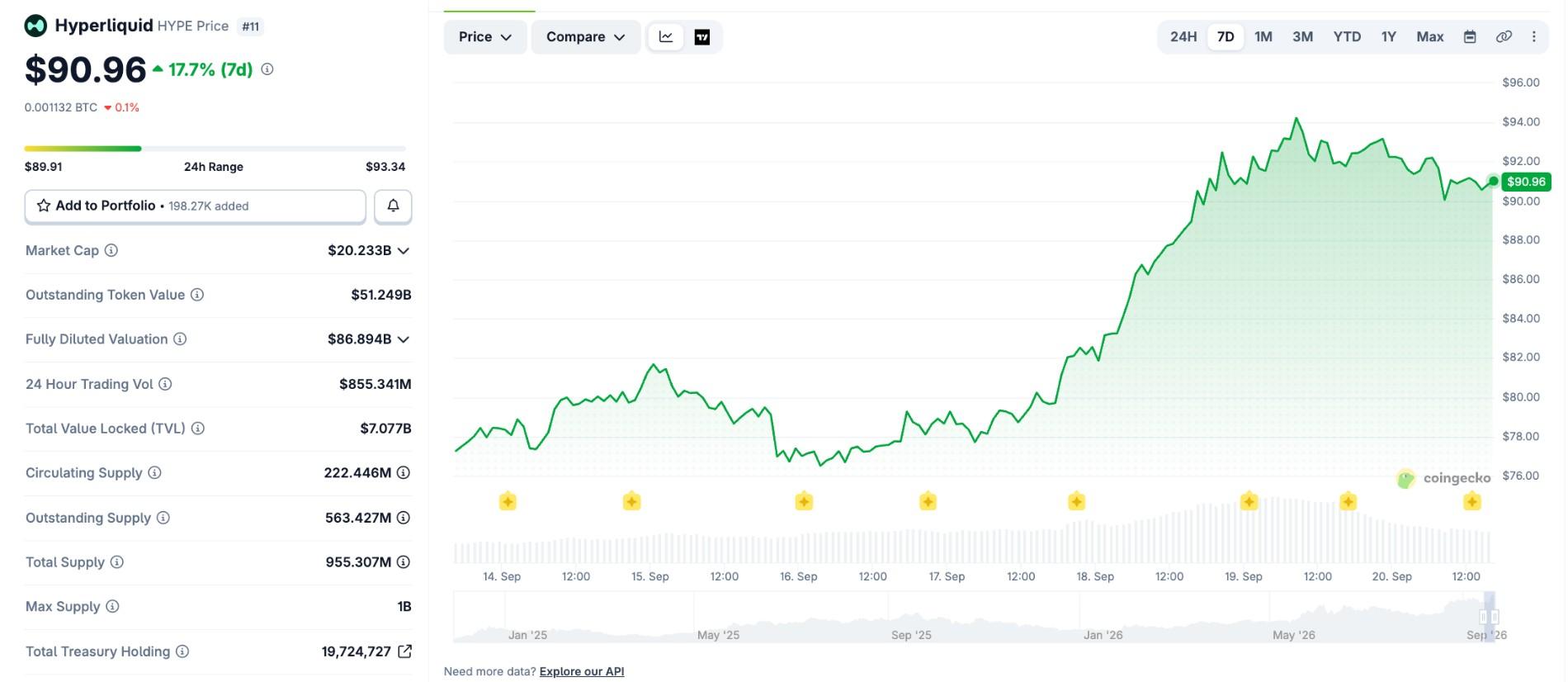Viewport: 1568px width, 682px height.
Task: Click the $855.341M trading volume value
Action: [375, 384]
